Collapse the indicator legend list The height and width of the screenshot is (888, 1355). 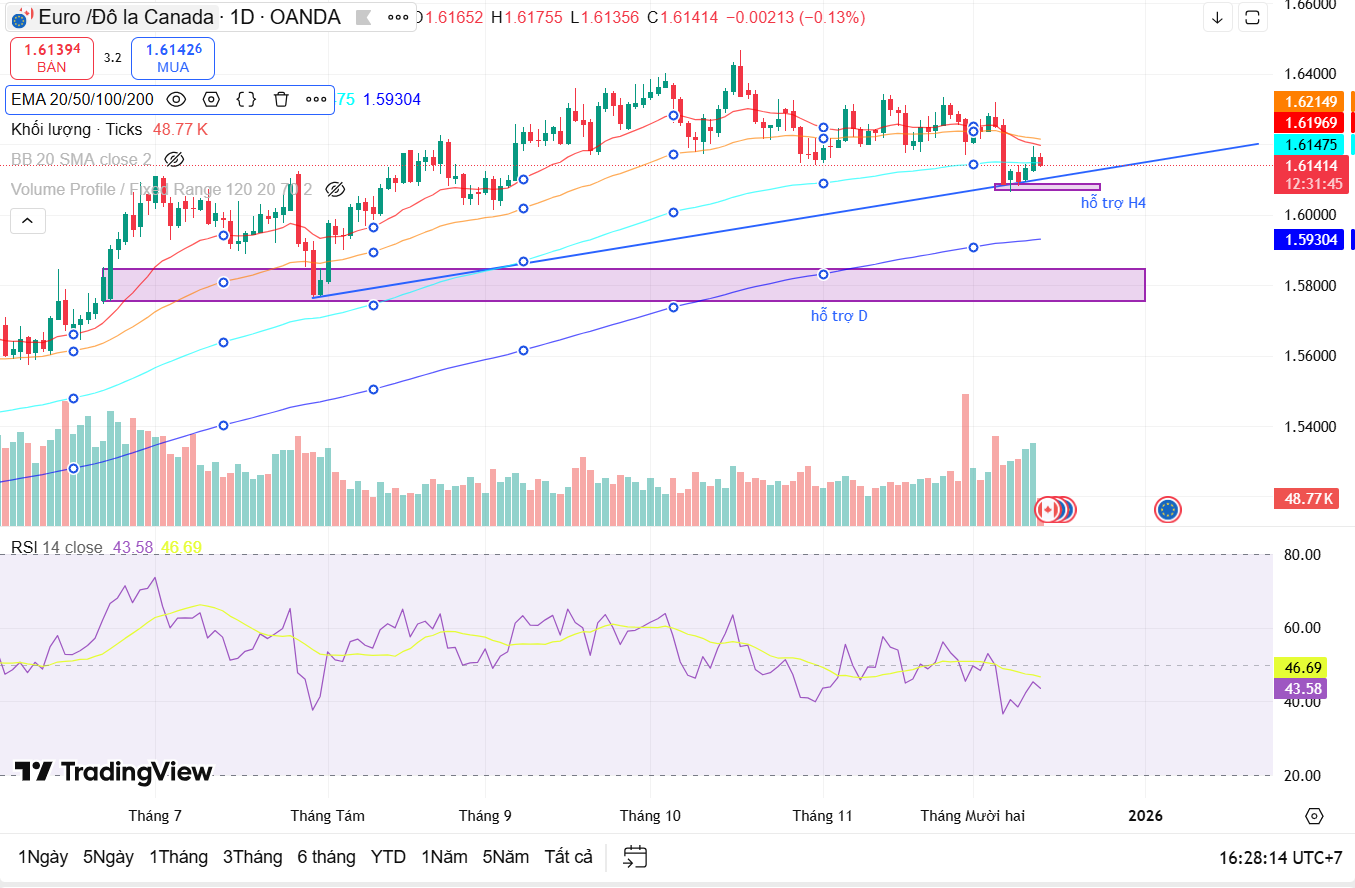27,221
